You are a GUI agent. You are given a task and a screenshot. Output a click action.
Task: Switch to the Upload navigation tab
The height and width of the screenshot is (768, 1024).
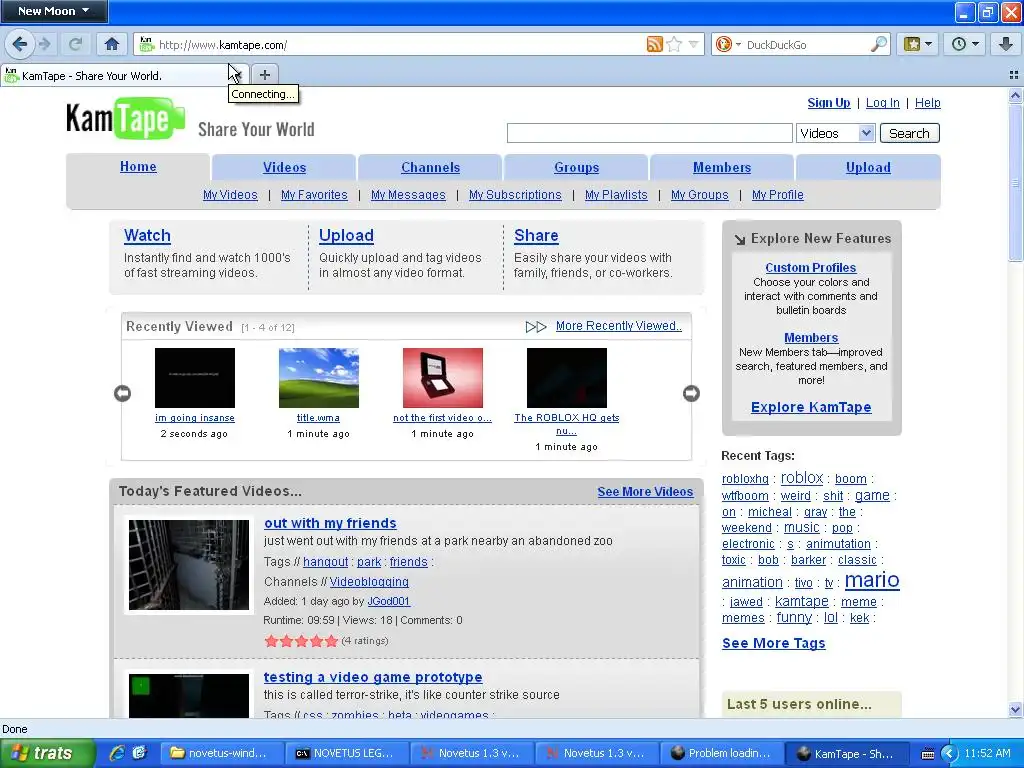point(868,167)
